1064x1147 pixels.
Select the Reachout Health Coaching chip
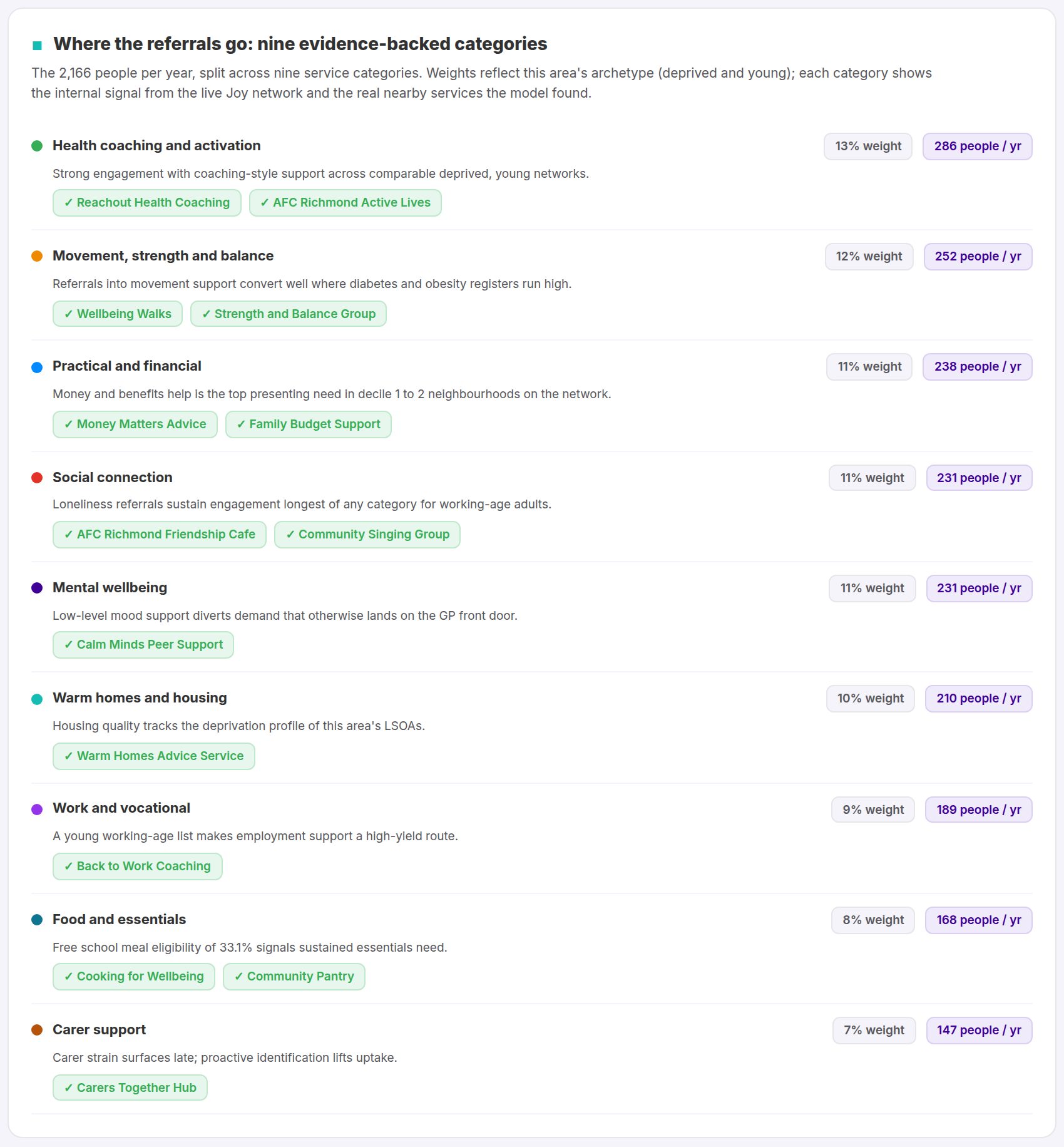(x=147, y=203)
